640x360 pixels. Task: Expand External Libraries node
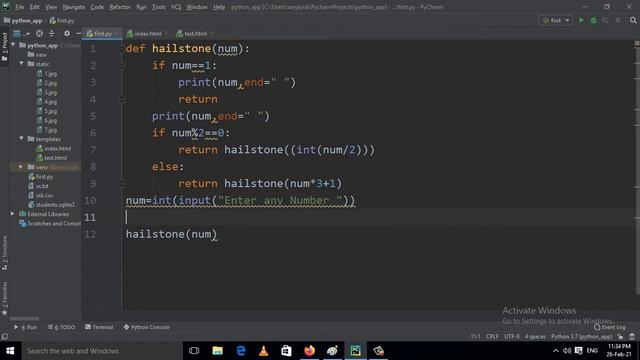click(13, 214)
